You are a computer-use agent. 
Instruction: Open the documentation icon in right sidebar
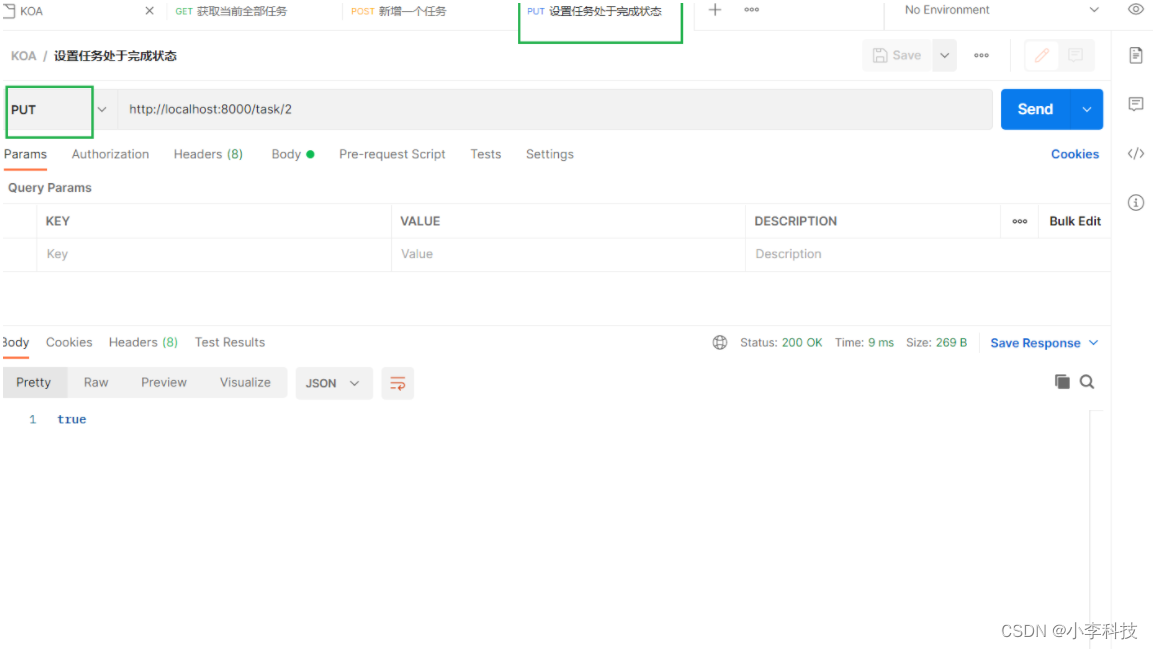(1135, 56)
